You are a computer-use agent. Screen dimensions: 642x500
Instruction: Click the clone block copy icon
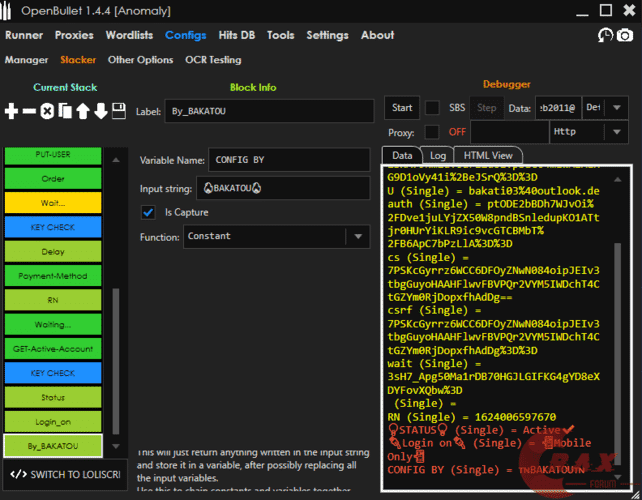tap(65, 111)
